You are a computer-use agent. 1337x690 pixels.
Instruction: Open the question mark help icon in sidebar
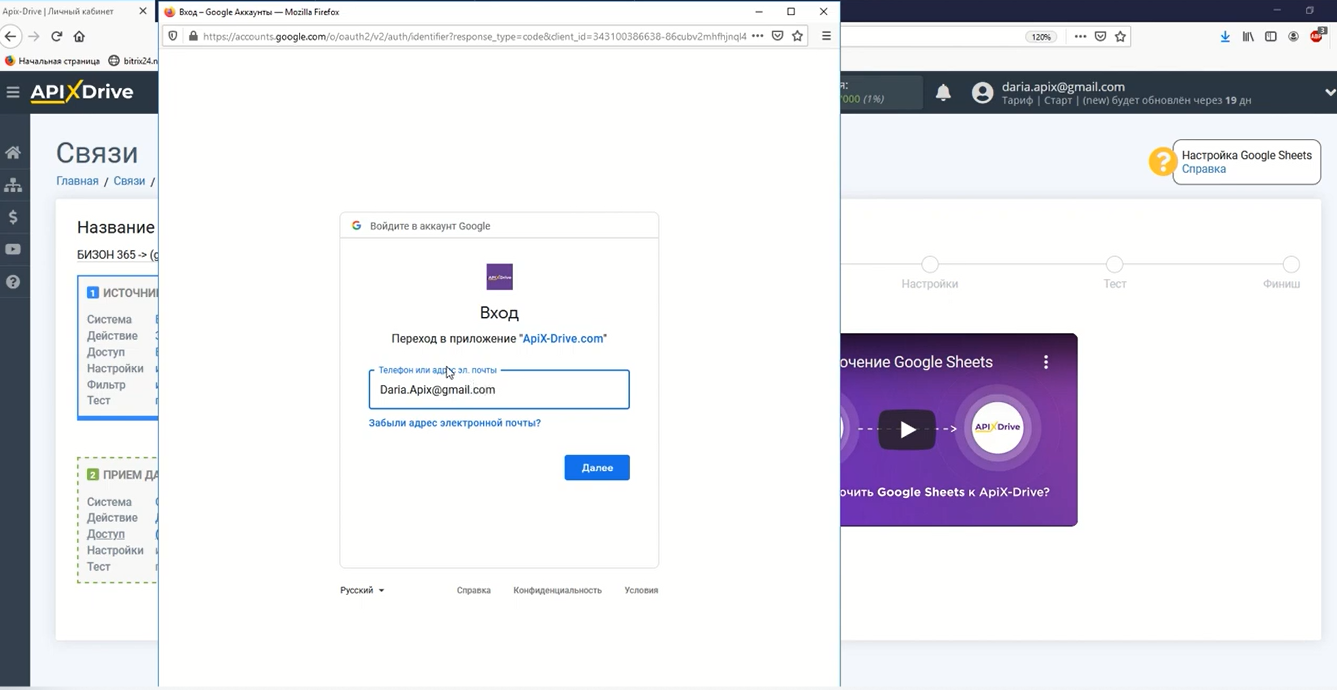(13, 282)
